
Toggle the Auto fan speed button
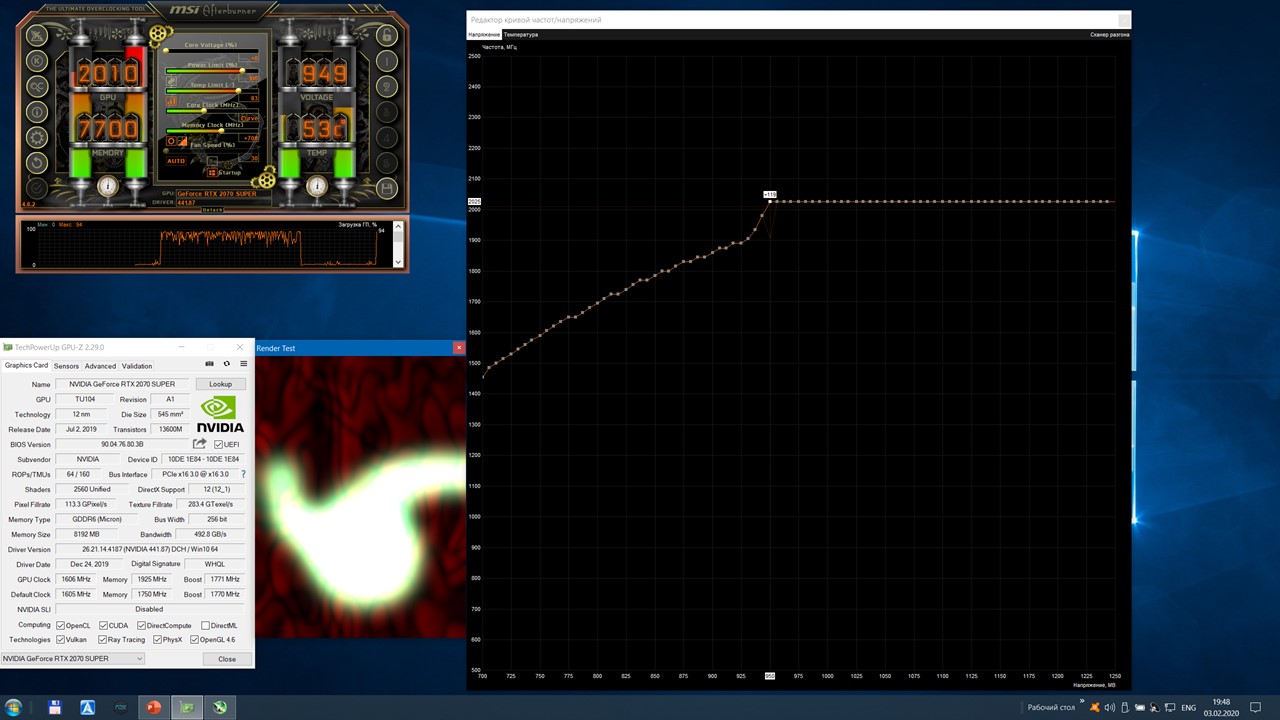pos(176,161)
